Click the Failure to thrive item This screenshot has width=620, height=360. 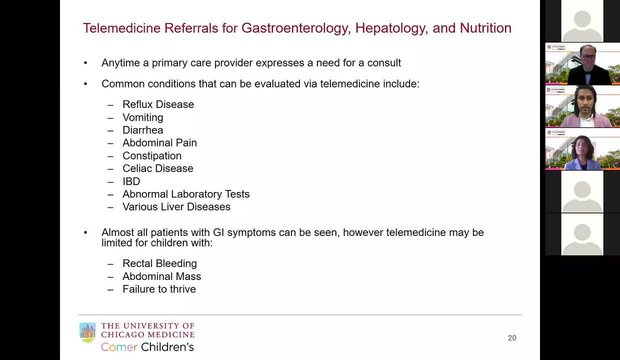click(159, 289)
